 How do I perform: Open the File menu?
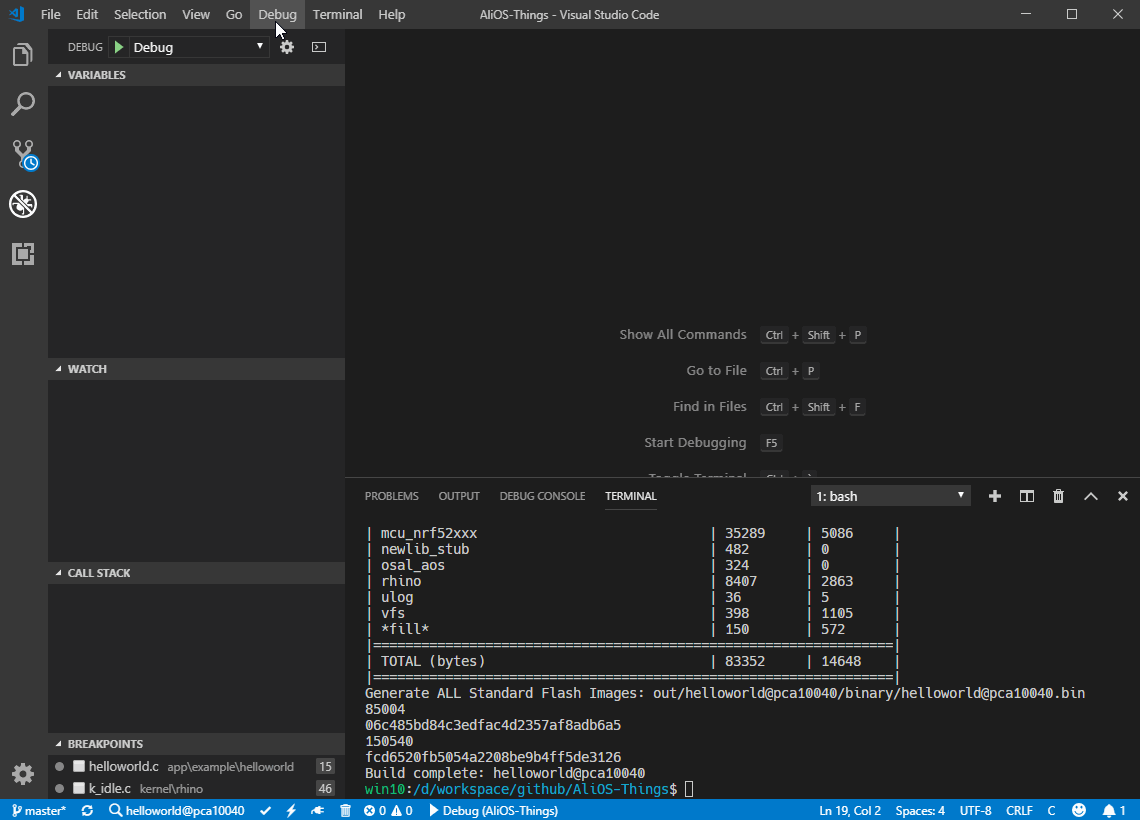(x=51, y=15)
